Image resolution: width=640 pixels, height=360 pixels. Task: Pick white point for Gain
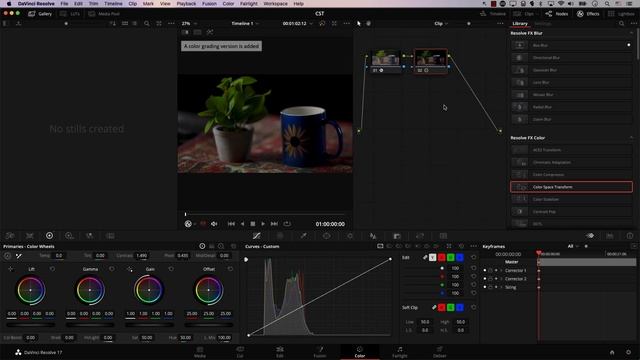[x=129, y=269]
